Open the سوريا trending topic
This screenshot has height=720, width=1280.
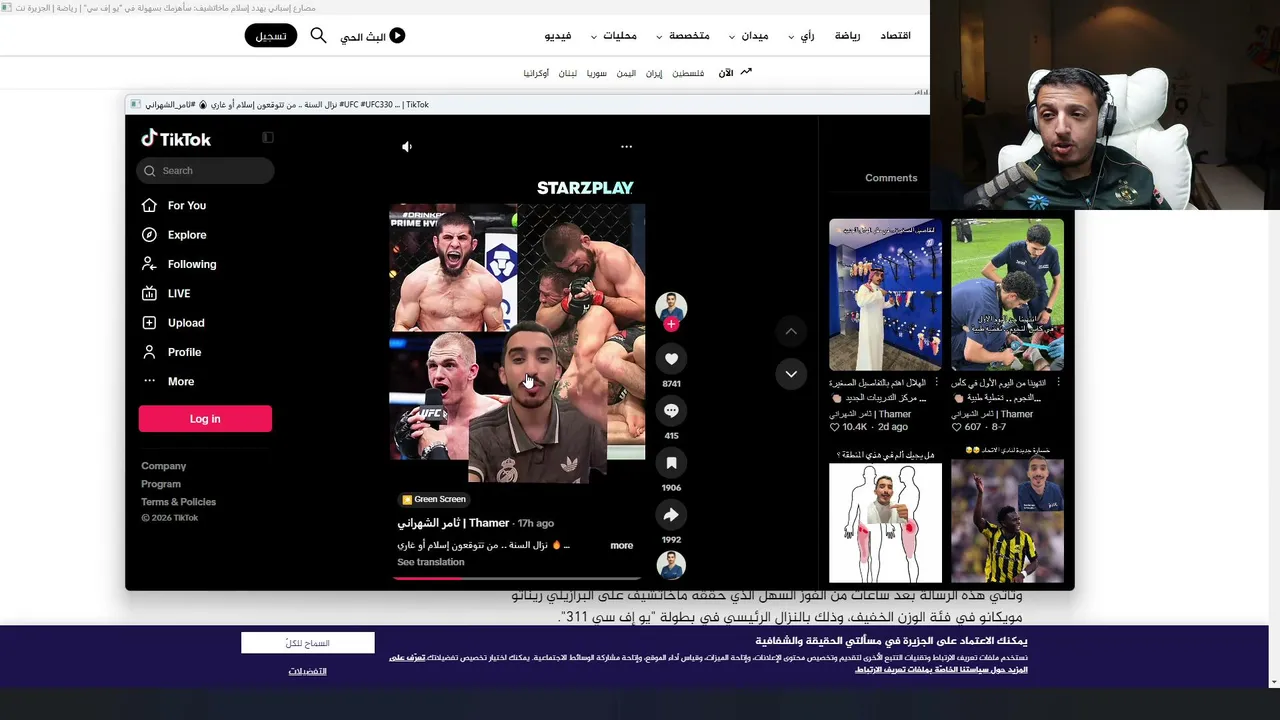tap(597, 73)
